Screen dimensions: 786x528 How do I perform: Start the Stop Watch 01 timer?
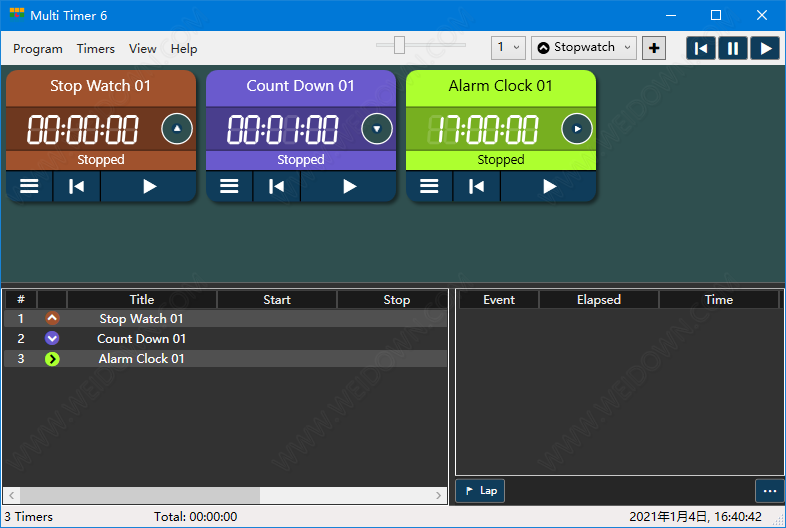149,186
